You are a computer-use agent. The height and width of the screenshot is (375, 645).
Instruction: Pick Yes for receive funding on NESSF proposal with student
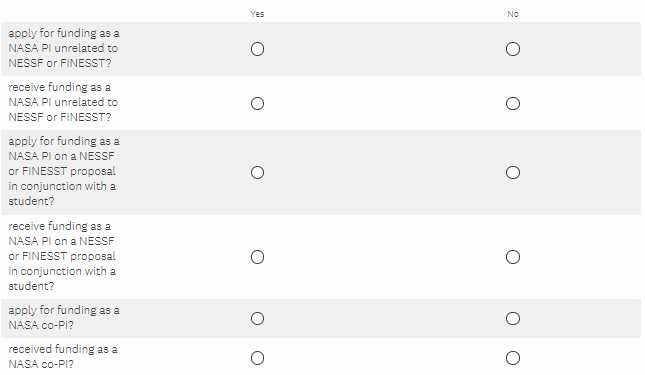point(258,257)
